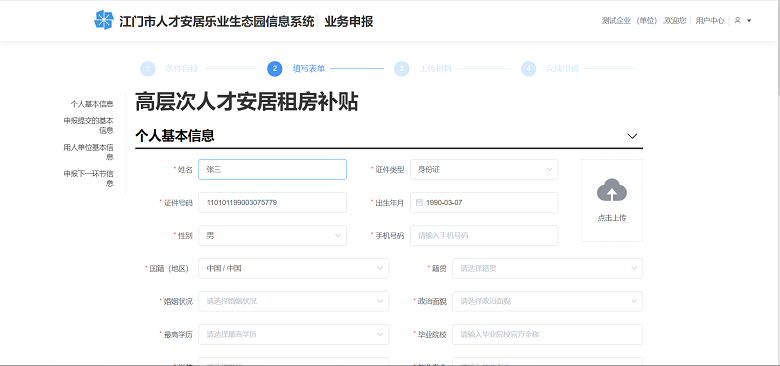
Task: Open the 籍贯 dropdown
Action: [547, 269]
